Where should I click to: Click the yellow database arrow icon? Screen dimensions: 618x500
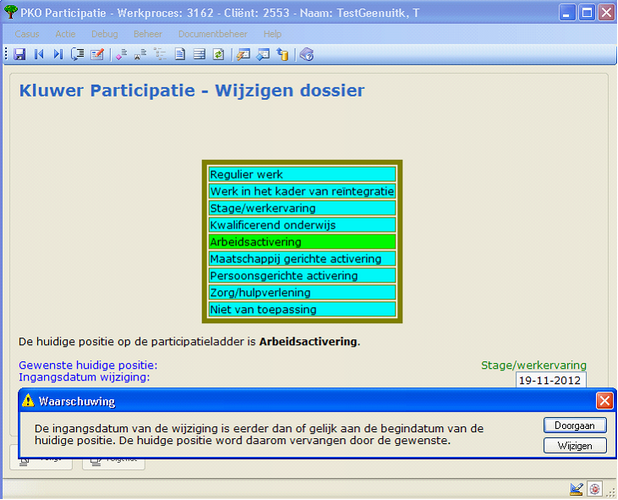tap(282, 54)
